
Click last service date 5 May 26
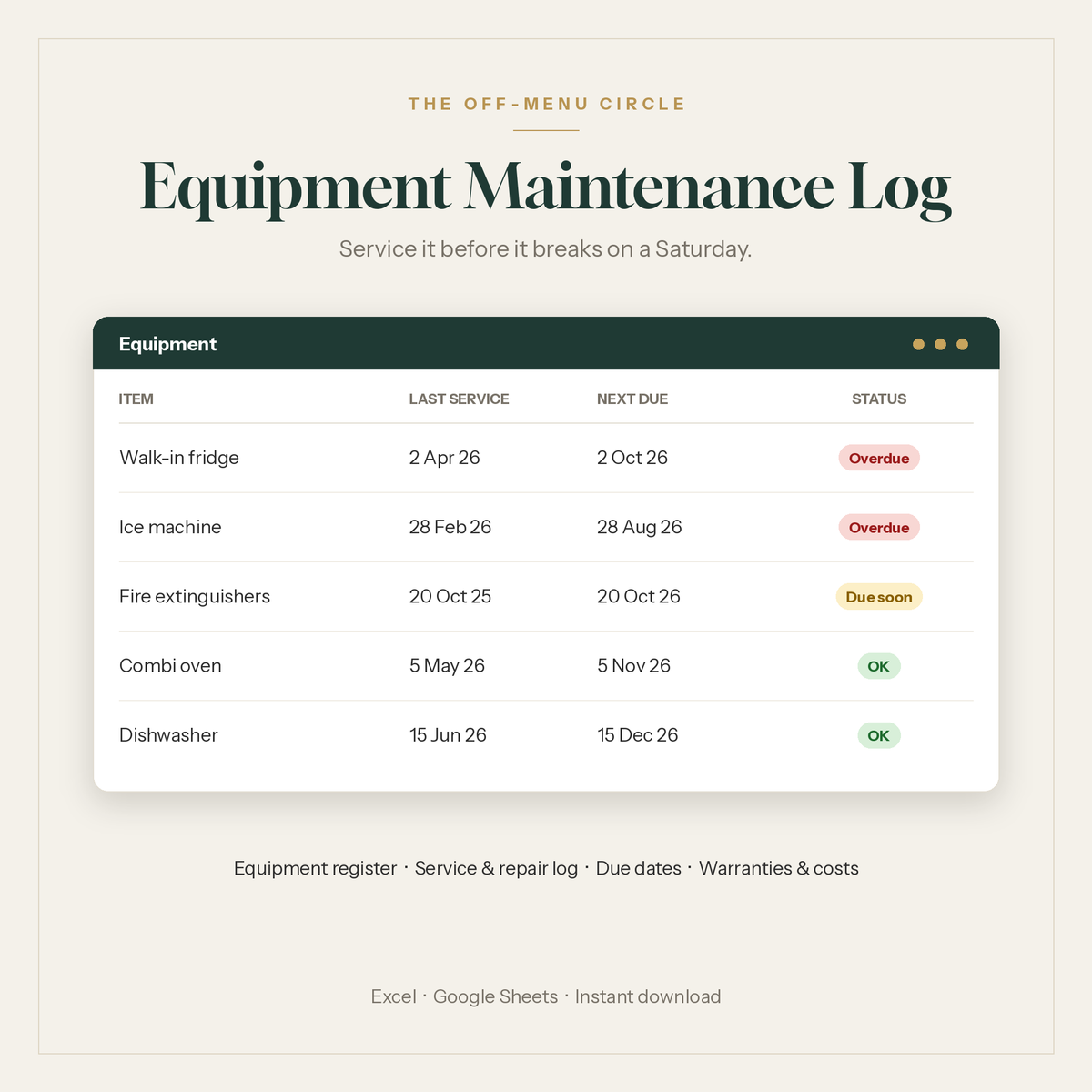coord(447,666)
